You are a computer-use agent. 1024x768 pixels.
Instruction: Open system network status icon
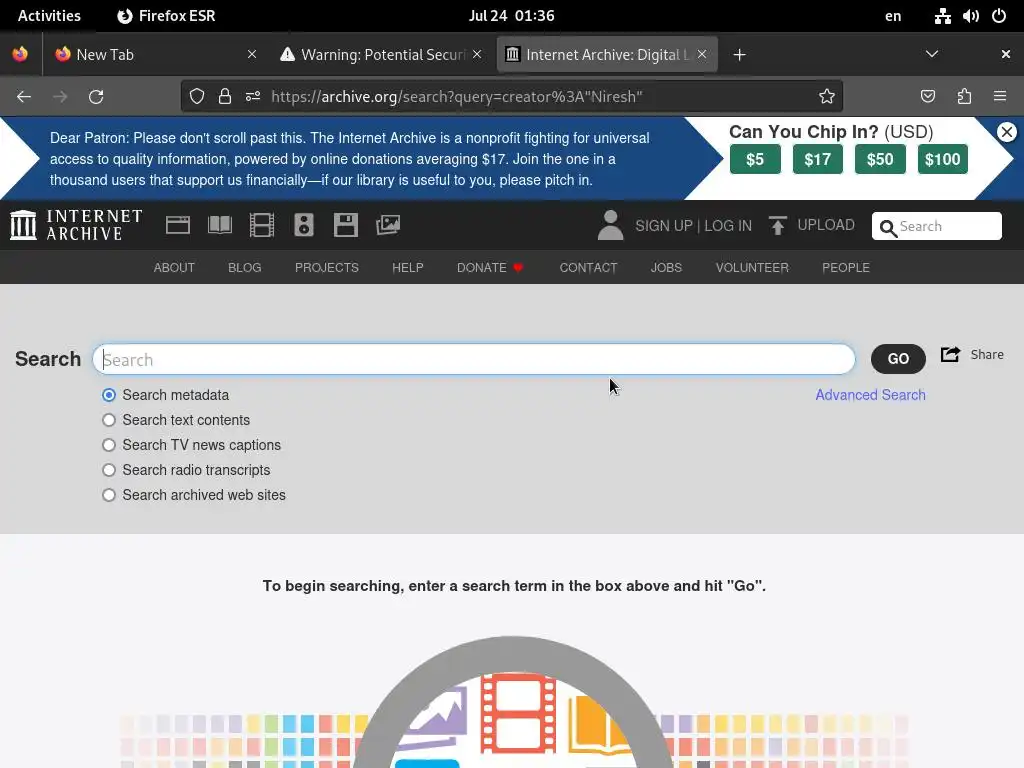coord(942,16)
